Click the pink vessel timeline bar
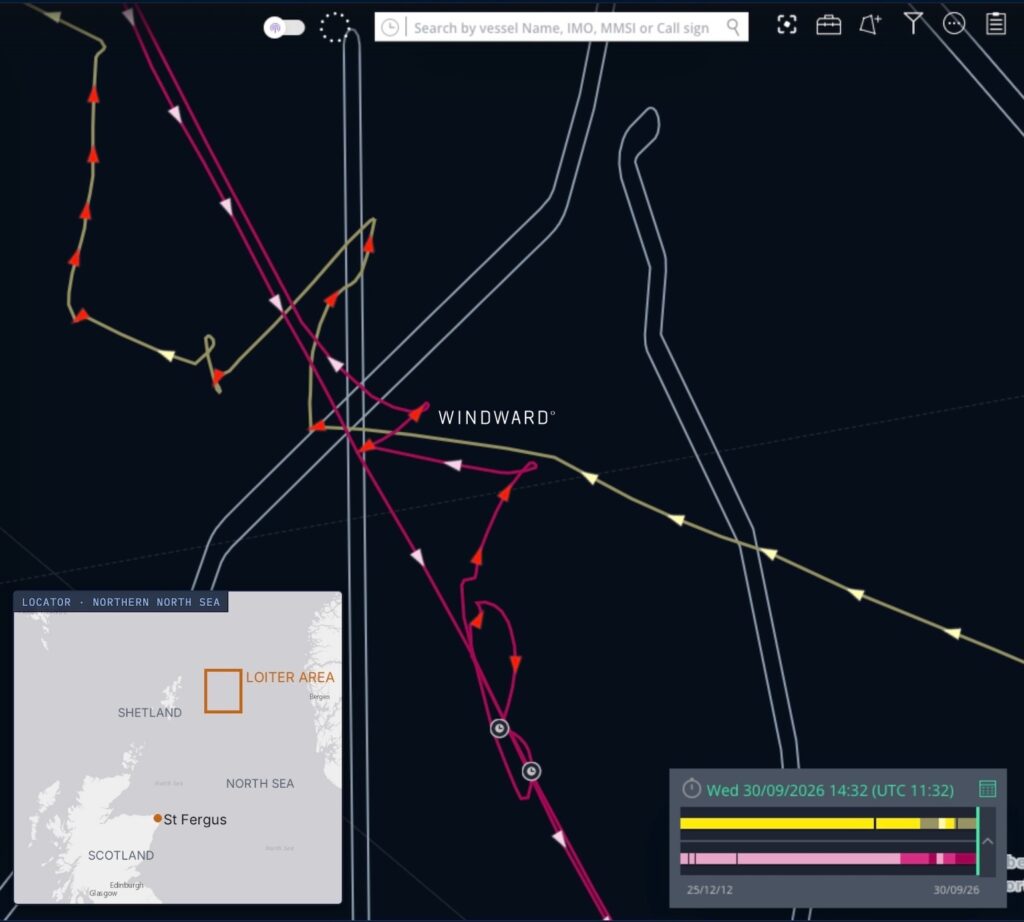The height and width of the screenshot is (922, 1024). tap(828, 859)
